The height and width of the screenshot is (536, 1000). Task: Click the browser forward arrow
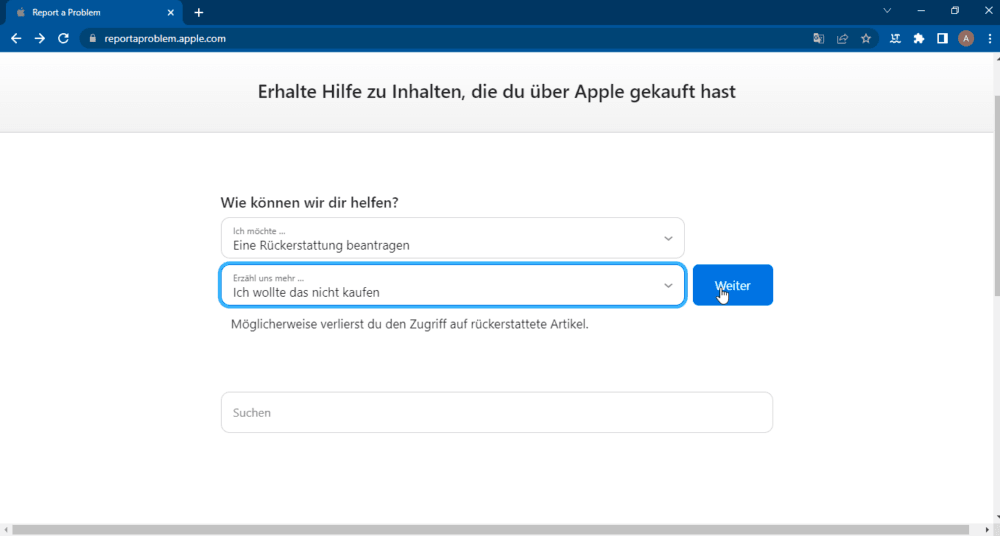pos(40,38)
